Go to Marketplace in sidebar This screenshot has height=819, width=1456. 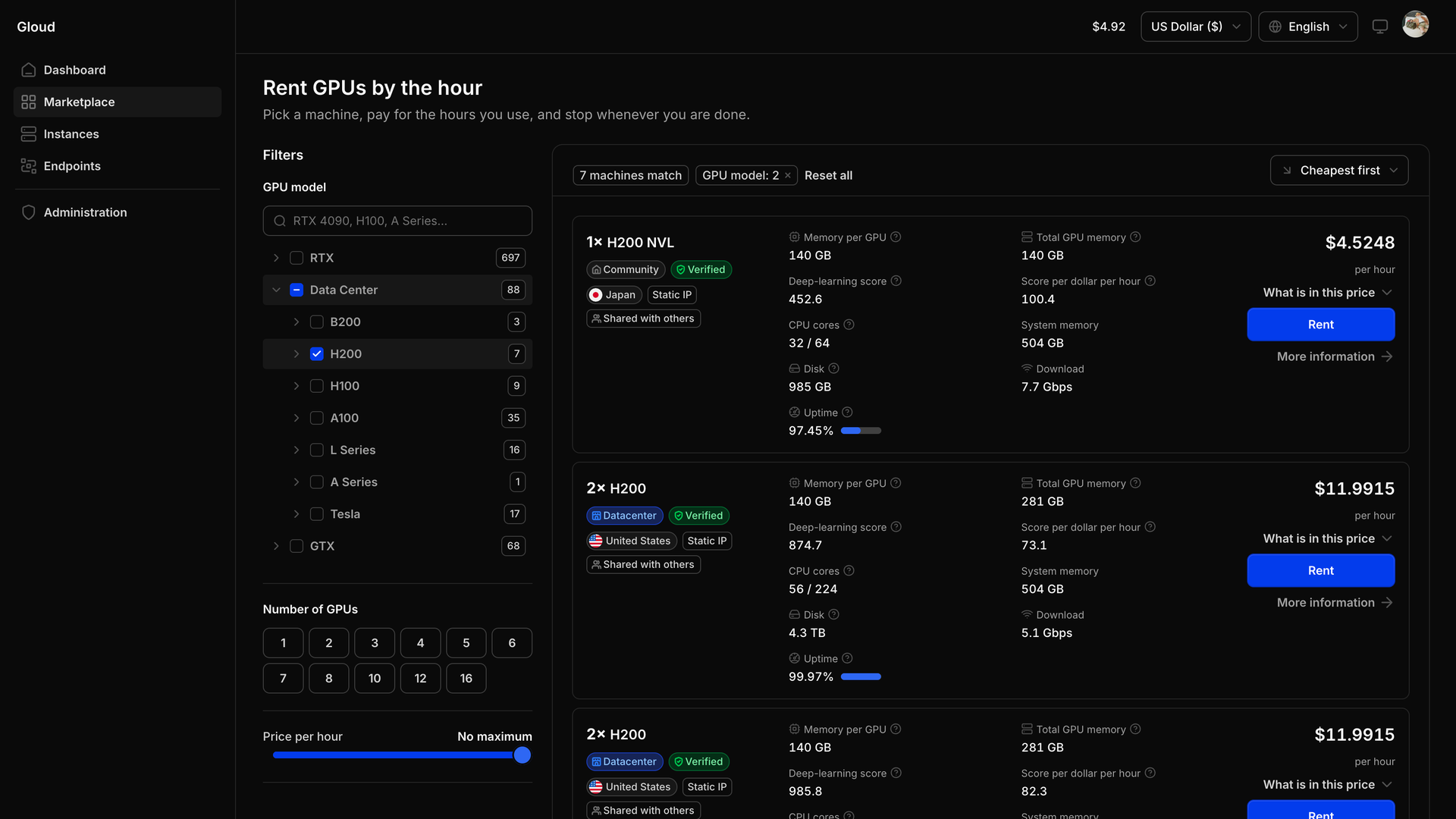point(118,102)
